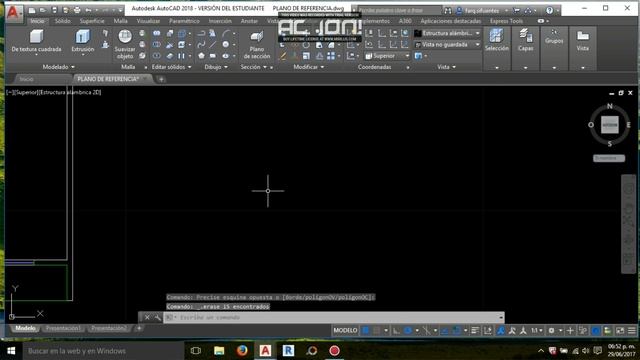Click the Save icon in the quick access toolbar

(x=54, y=10)
